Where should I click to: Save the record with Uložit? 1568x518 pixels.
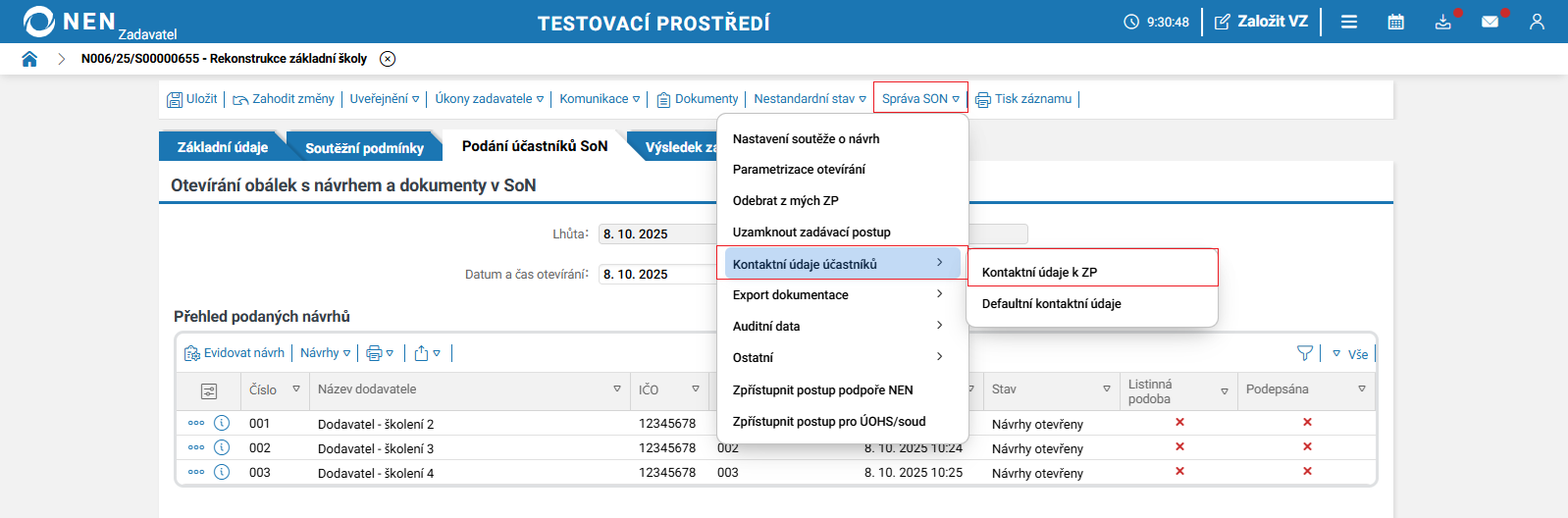coord(192,99)
